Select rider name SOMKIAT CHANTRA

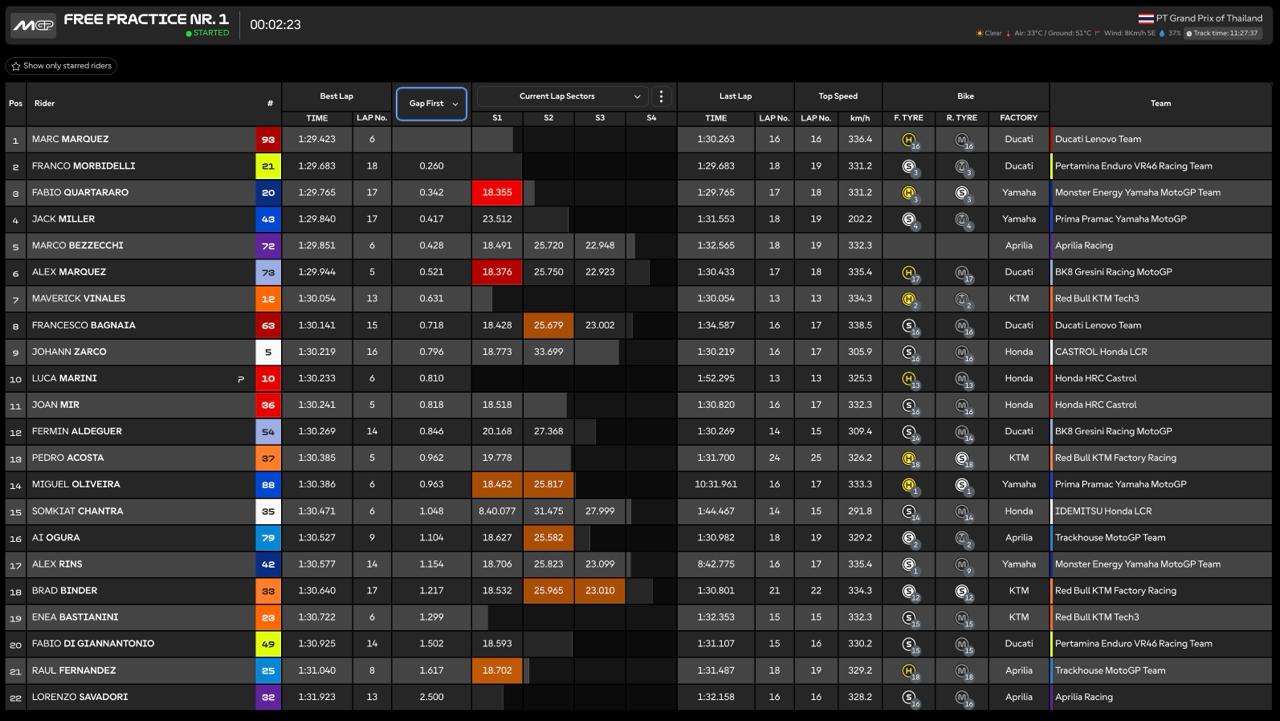(78, 511)
